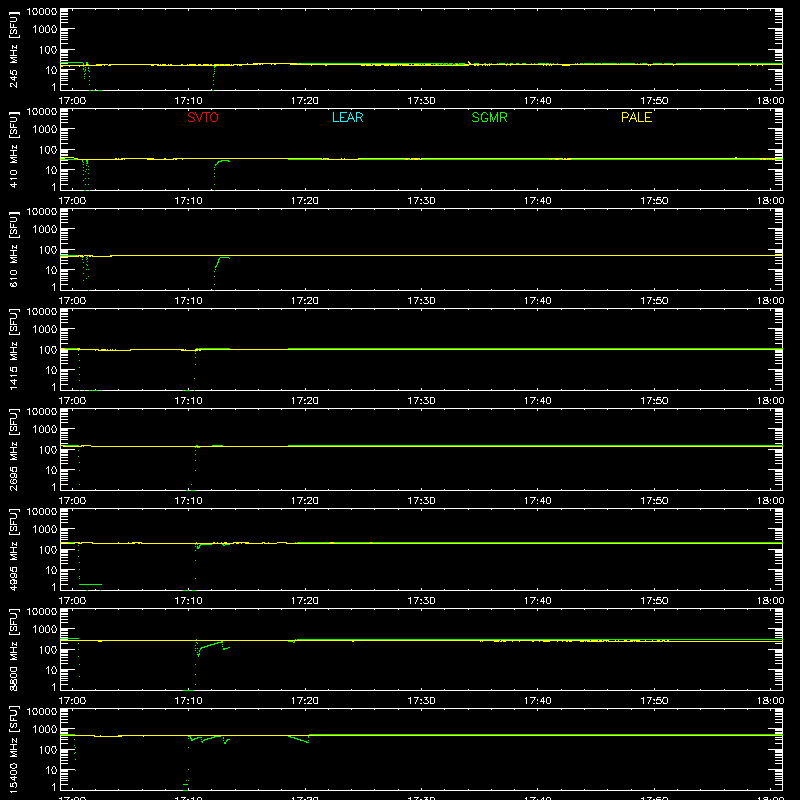
Task: Select the 1415 MHz [SFU] axis title
Action: point(14,349)
